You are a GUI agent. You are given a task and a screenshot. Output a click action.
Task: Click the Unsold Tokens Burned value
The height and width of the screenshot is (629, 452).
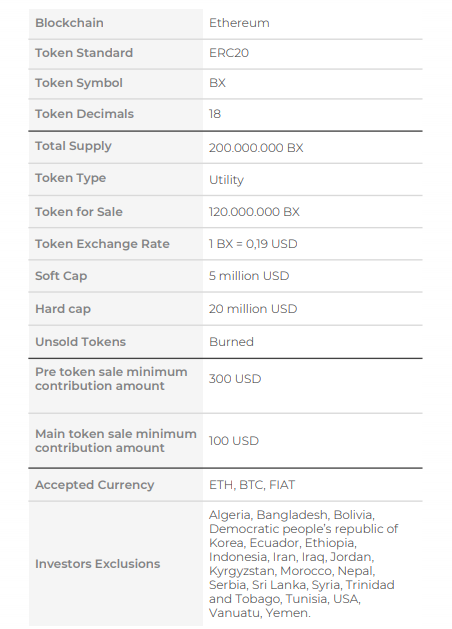[x=231, y=342]
